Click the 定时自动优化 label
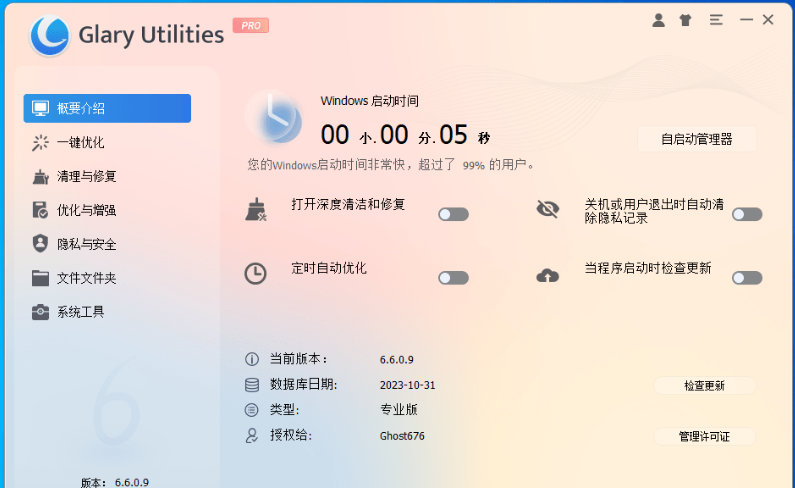 point(329,268)
